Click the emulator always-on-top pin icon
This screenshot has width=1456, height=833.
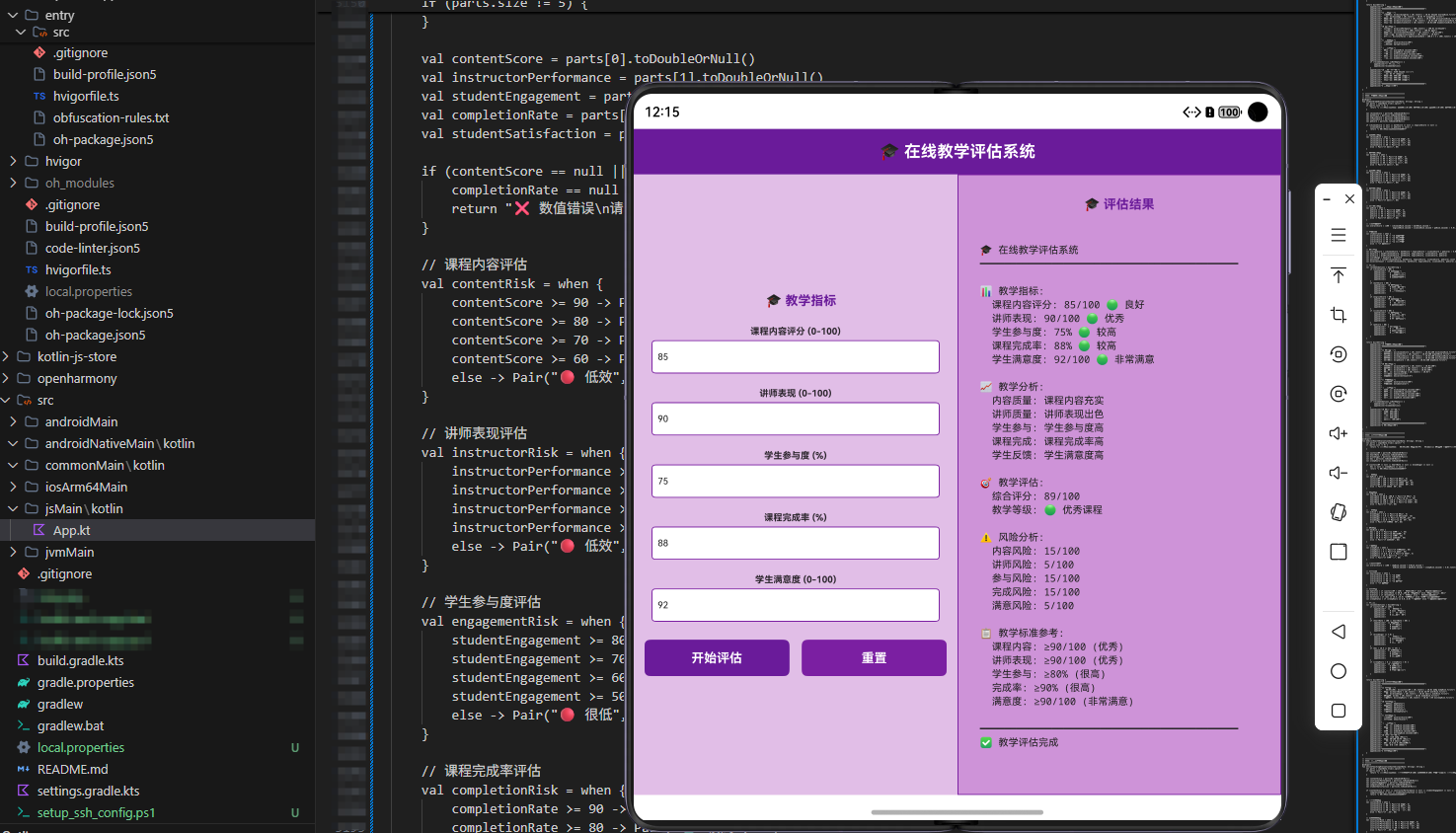pyautogui.click(x=1339, y=275)
